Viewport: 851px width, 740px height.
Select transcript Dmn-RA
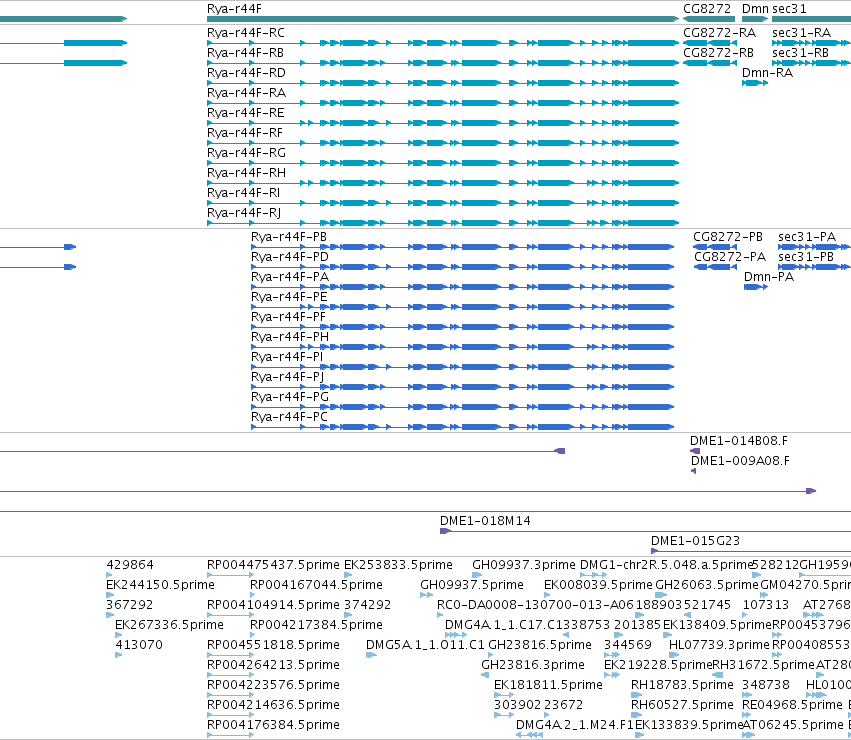767,73
